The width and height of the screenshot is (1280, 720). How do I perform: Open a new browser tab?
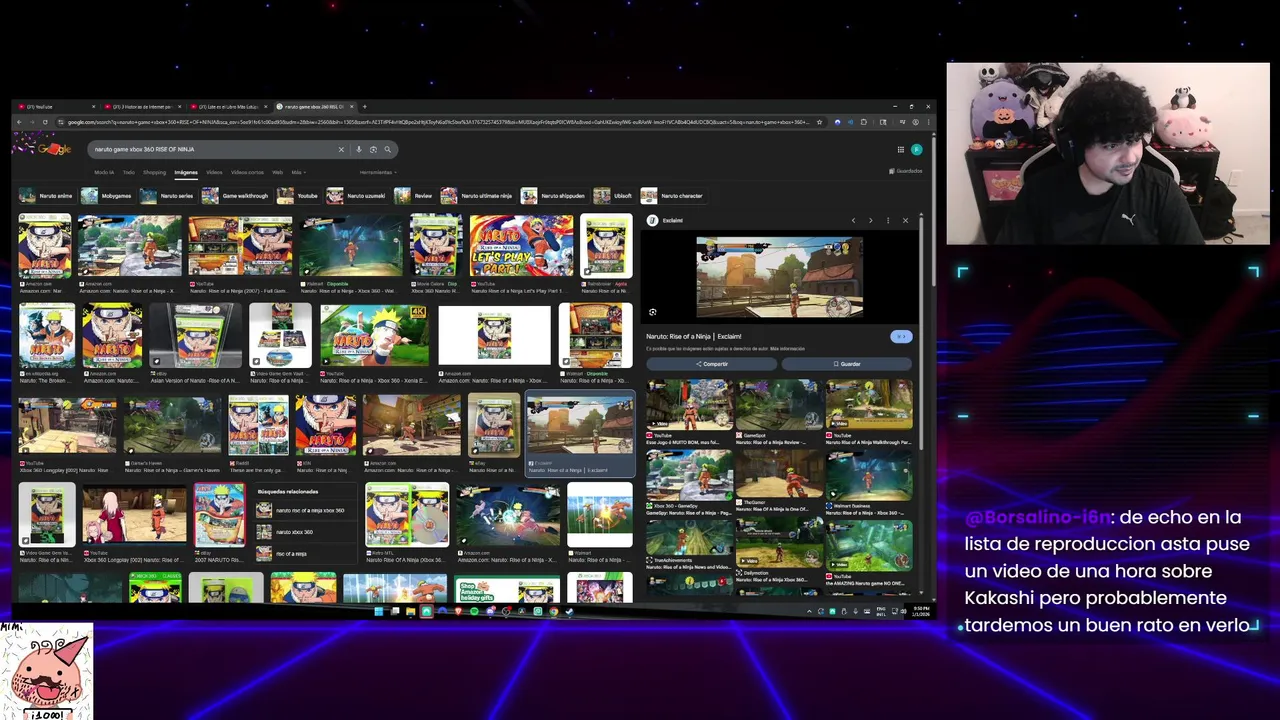[364, 106]
